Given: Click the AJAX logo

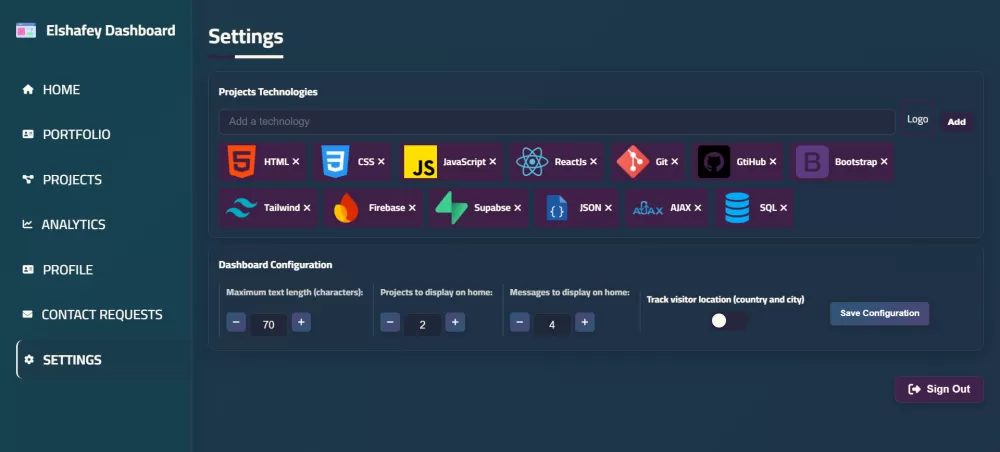Looking at the screenshot, I should coord(648,208).
